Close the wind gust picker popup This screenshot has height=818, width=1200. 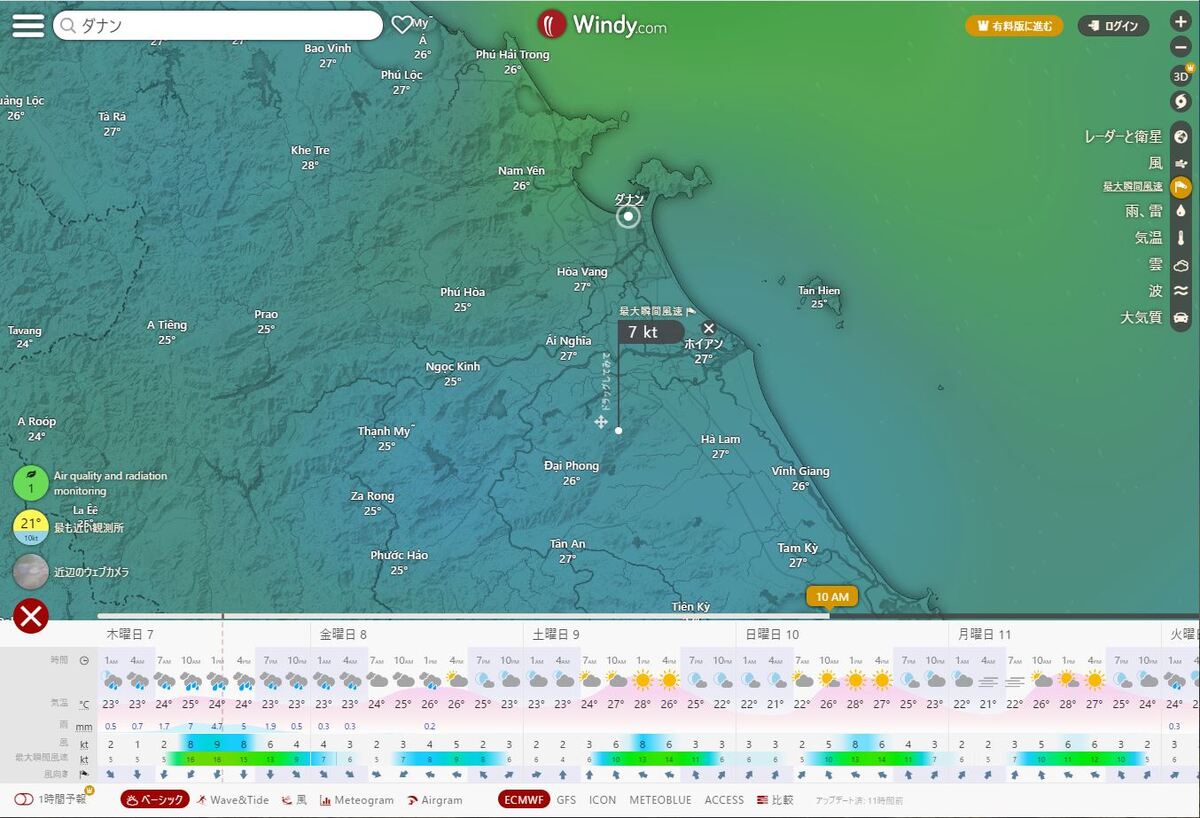709,328
